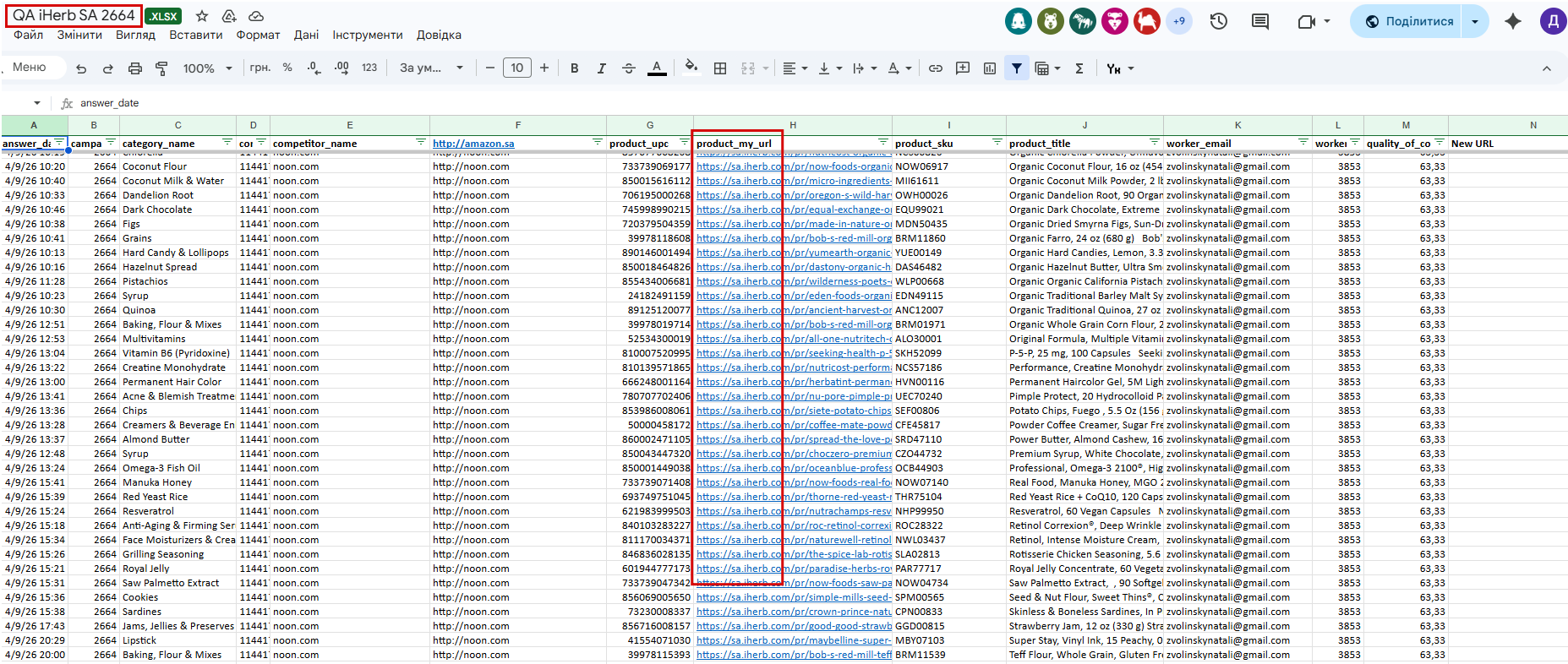
Task: Open the competitor_name column filter
Action: pyautogui.click(x=421, y=142)
